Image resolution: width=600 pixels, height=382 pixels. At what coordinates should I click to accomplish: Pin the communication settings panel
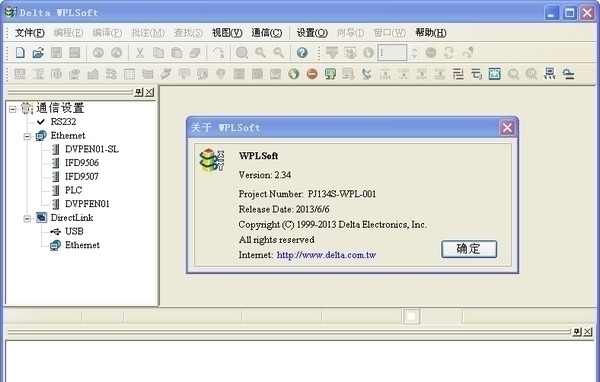[139, 92]
